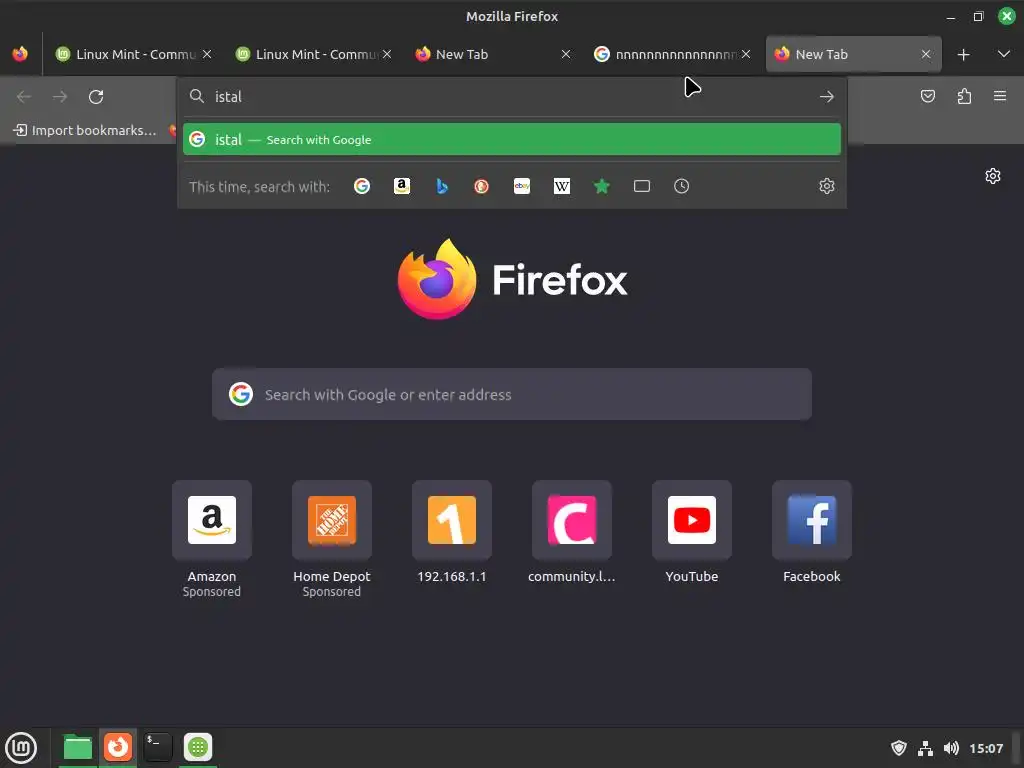1024x768 pixels.
Task: Select the 'istal — Search with Google' suggestion
Action: [x=512, y=139]
